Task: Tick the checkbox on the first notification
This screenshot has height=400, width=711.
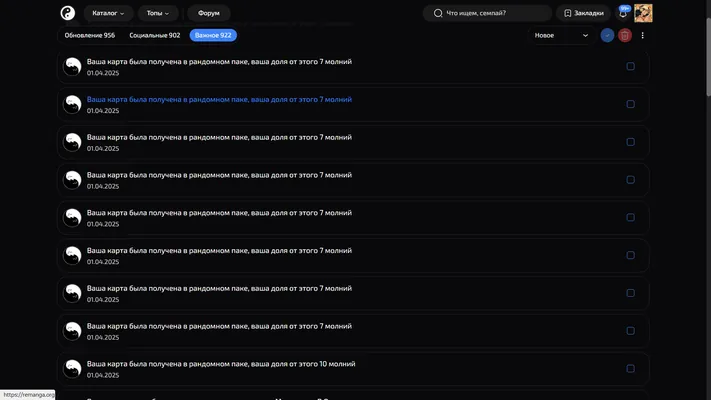Action: point(630,66)
